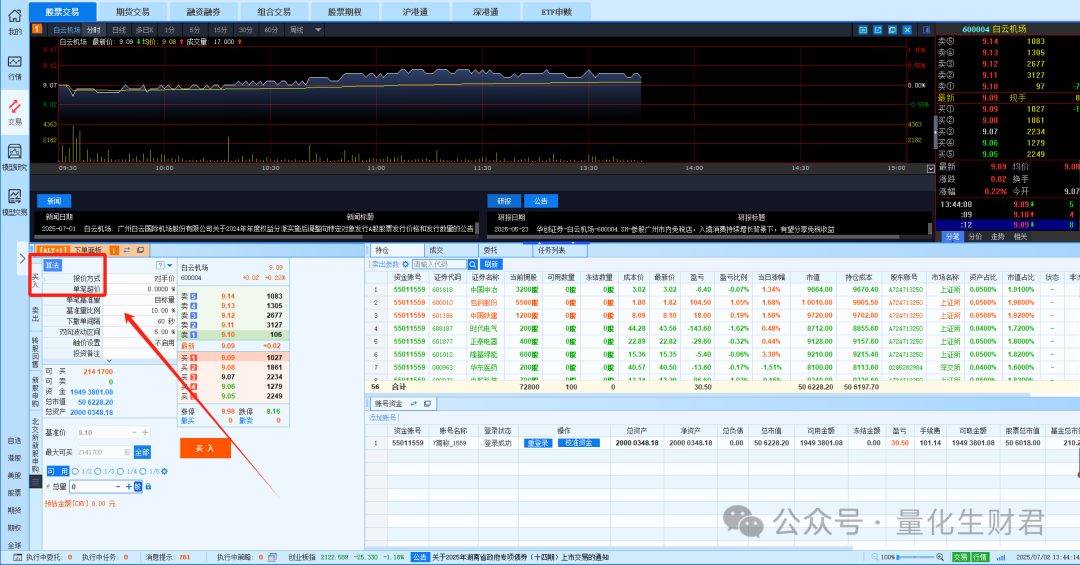Switch to 融资融券 tab
Viewport: 1080px width, 565px height.
point(203,12)
